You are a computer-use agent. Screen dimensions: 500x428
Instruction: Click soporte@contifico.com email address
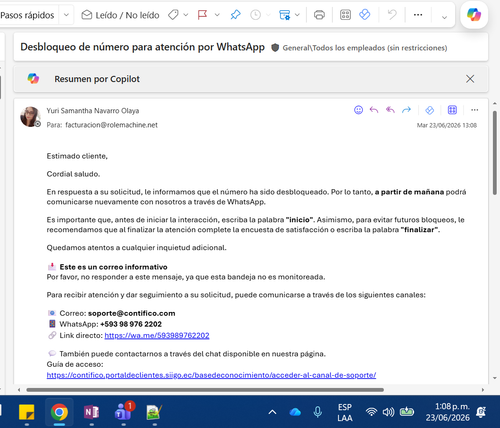coord(131,313)
